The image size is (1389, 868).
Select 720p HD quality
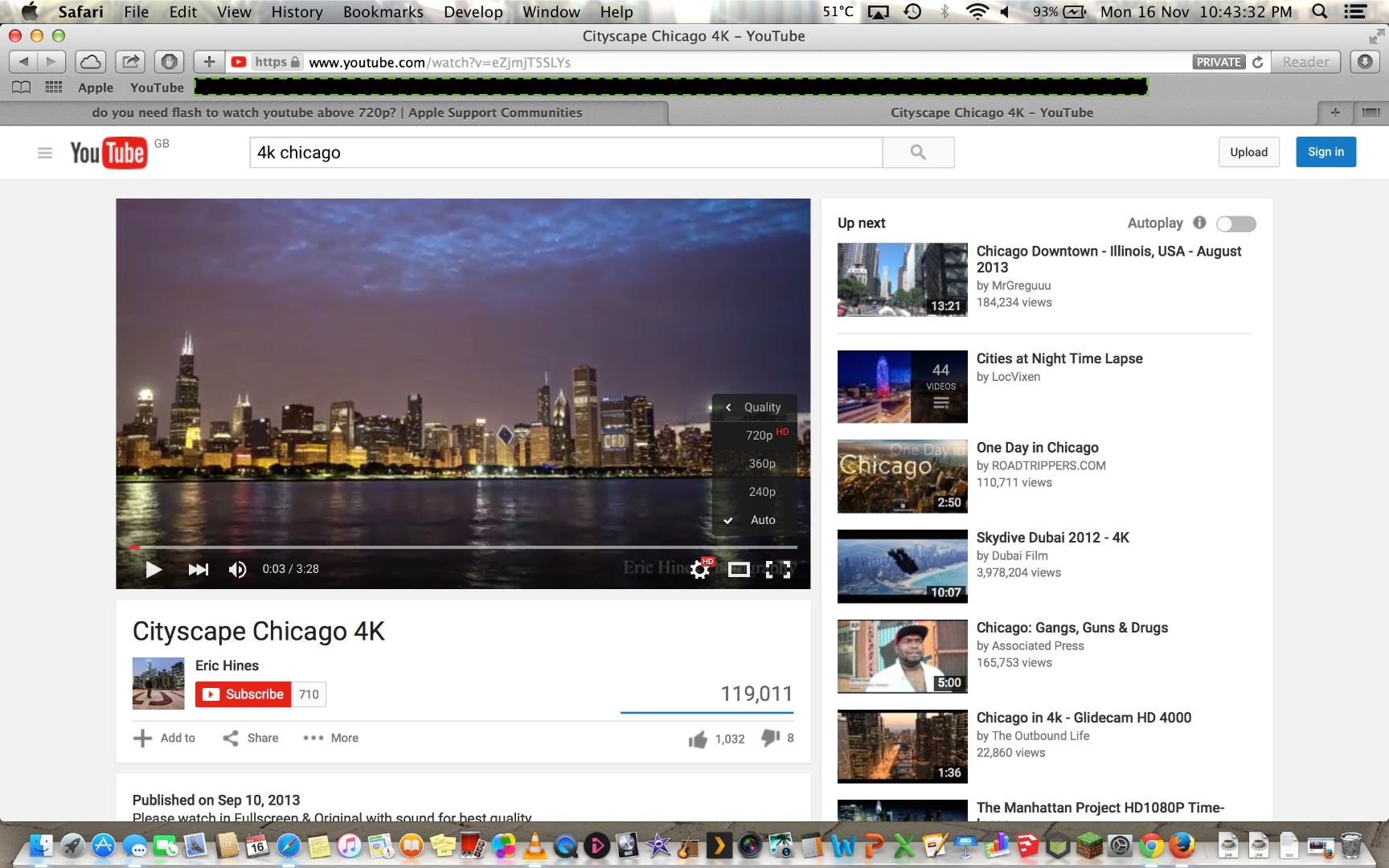tap(756, 435)
